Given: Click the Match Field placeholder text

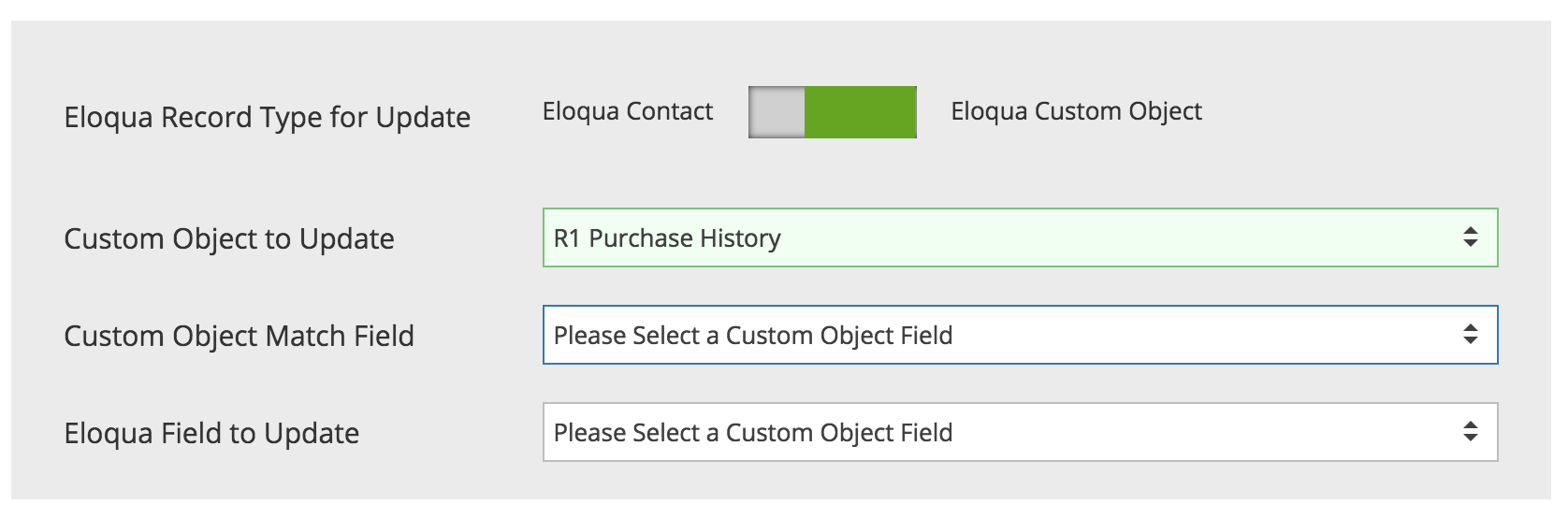Looking at the screenshot, I should coord(753,336).
